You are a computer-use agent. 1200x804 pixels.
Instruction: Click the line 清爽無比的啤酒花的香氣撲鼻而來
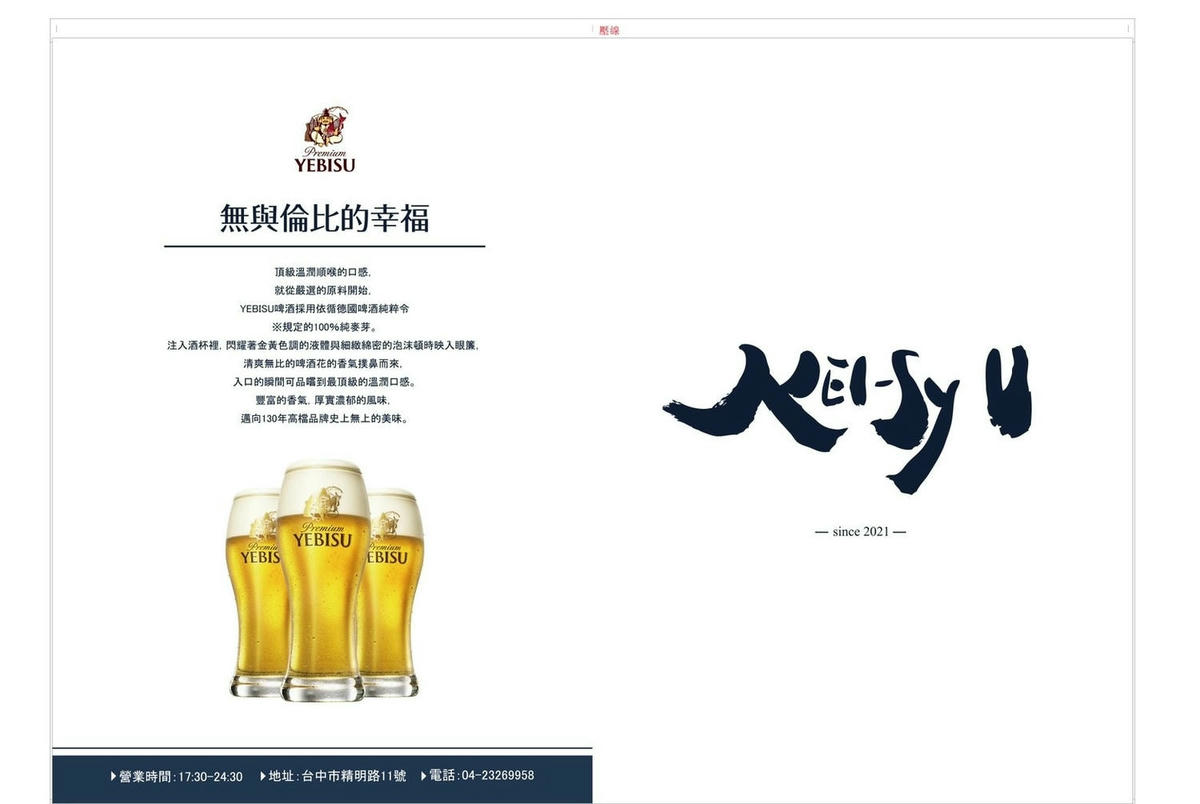pyautogui.click(x=324, y=363)
